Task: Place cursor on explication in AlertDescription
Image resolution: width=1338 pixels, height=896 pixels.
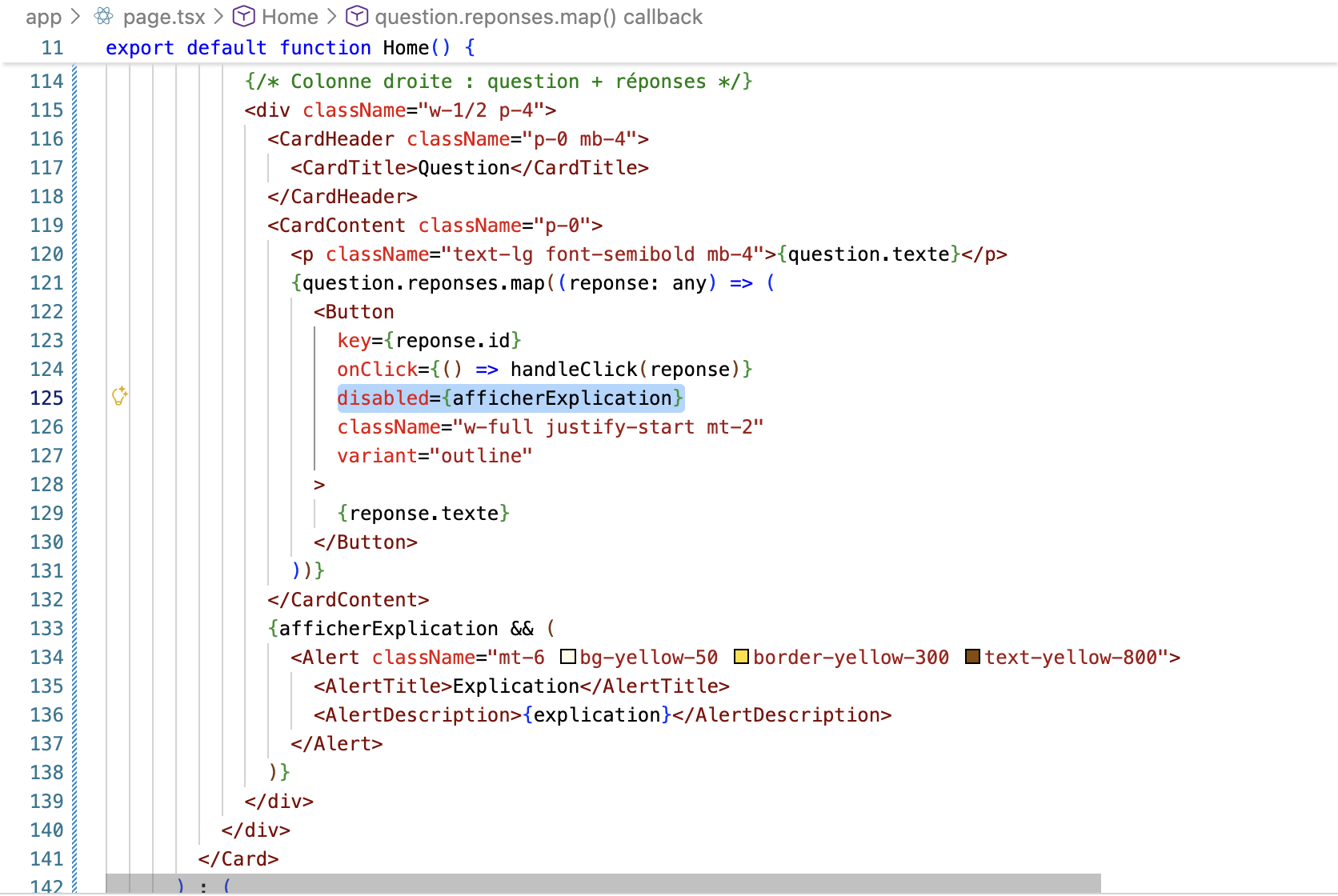Action: [x=597, y=715]
